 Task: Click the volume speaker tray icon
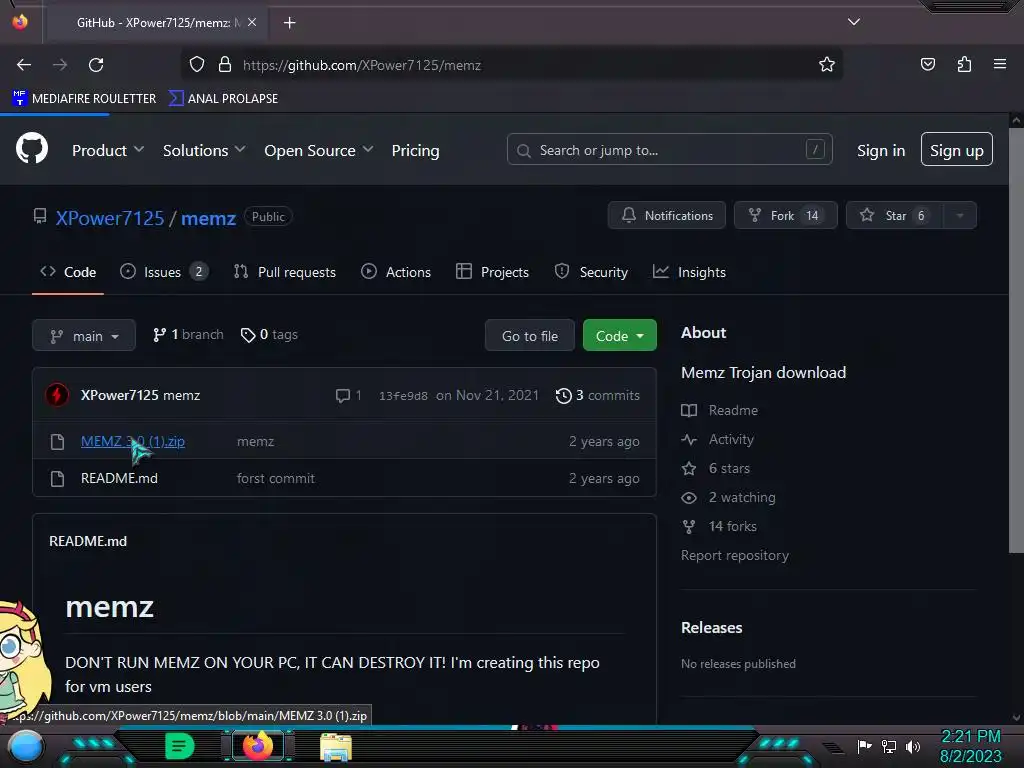pos(913,746)
